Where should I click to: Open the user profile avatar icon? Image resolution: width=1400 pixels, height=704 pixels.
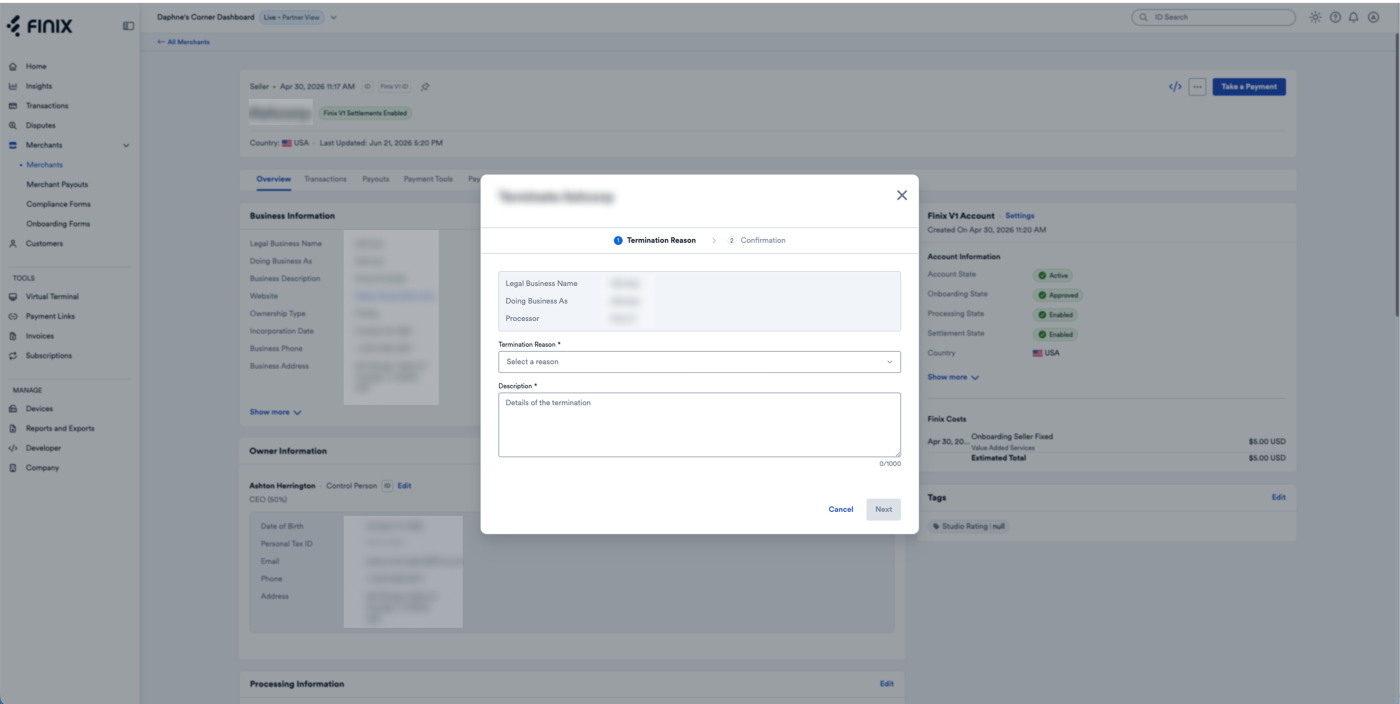[x=1373, y=17]
